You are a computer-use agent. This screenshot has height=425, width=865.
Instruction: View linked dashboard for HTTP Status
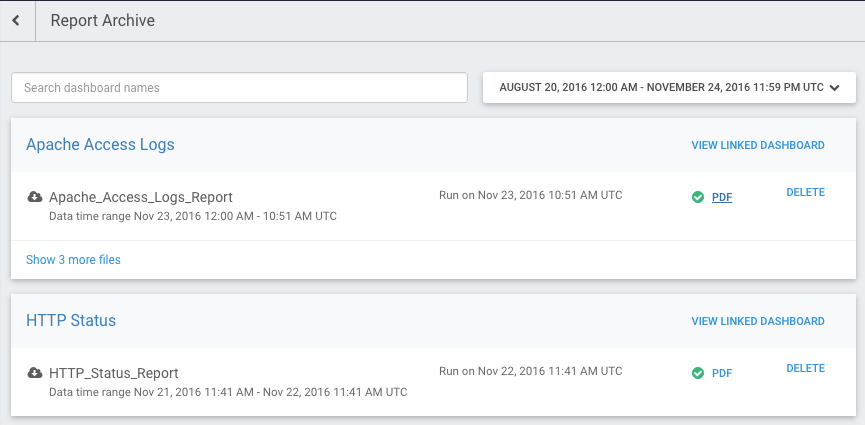[758, 321]
